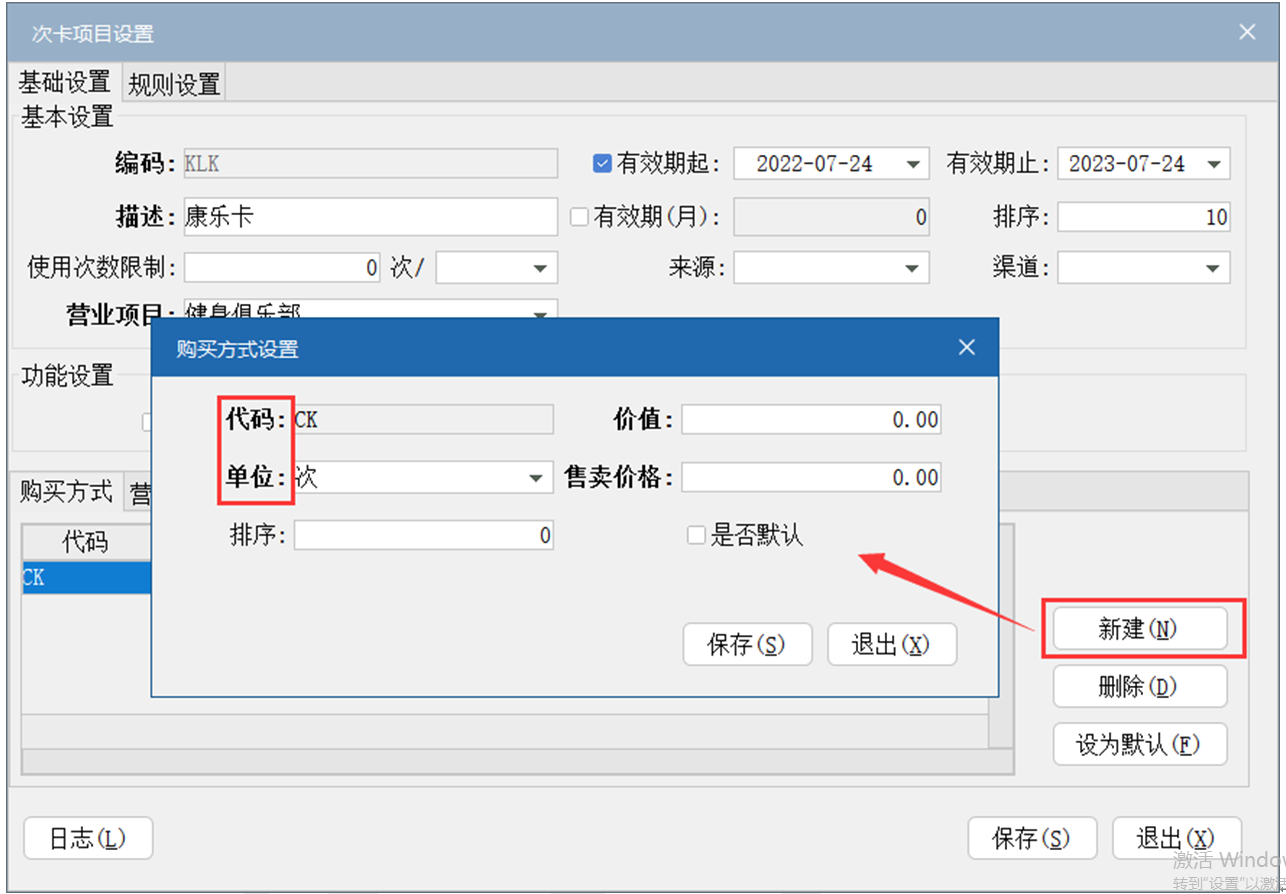Viewport: 1286px width, 894px height.
Task: Open the 日志(L) button
Action: click(x=88, y=838)
